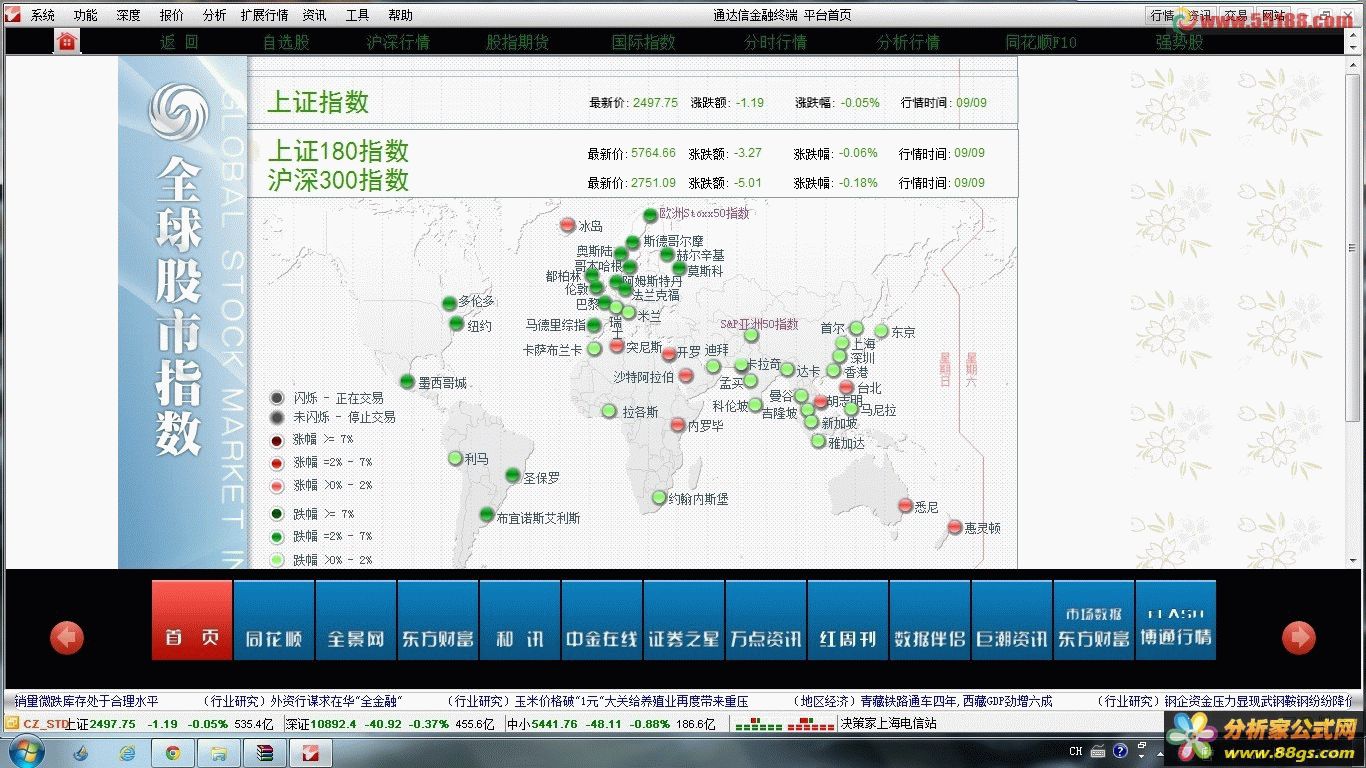Click the red 首页 tile
This screenshot has width=1366, height=768.
coord(192,620)
